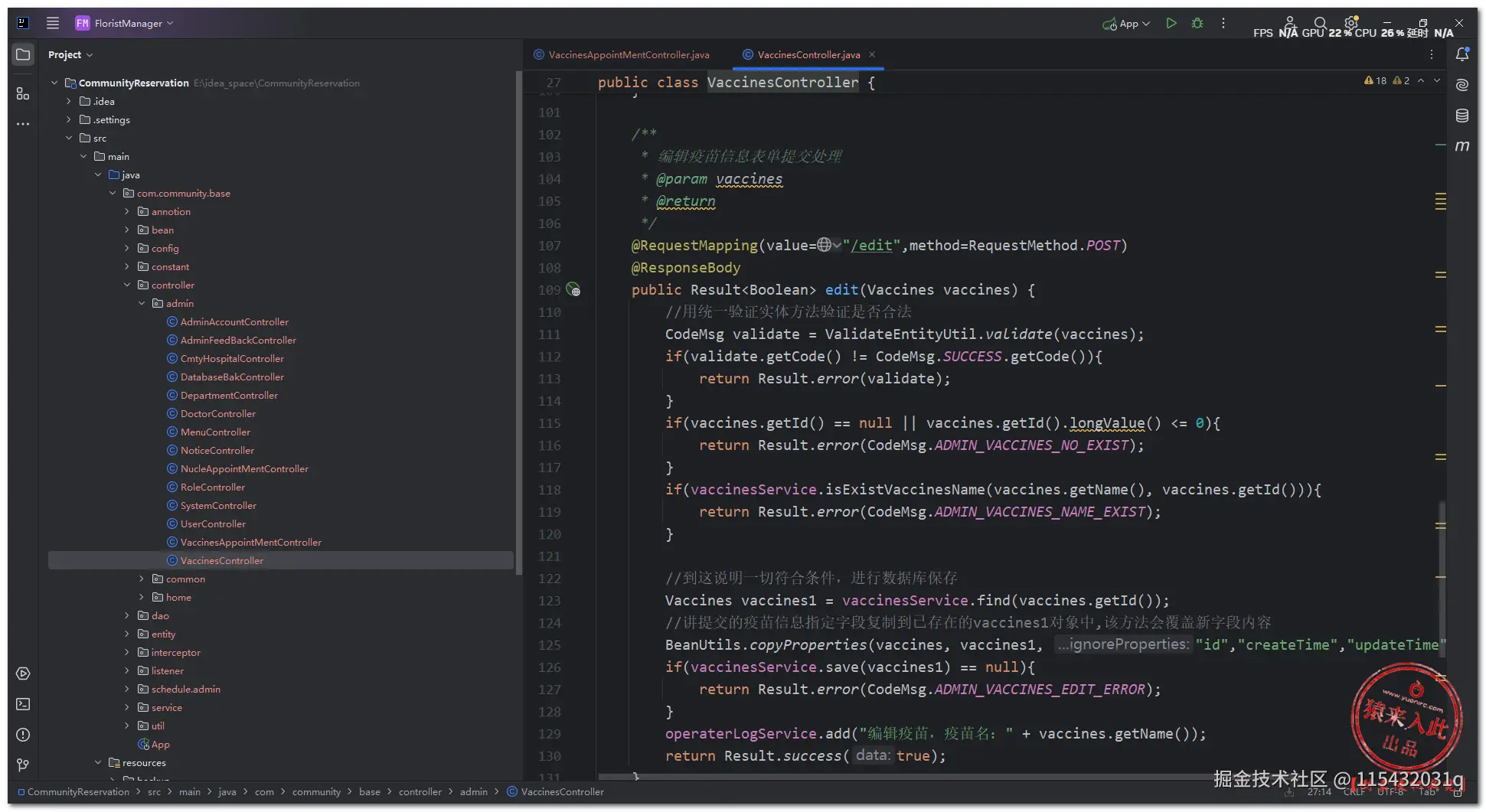This screenshot has height=812, width=1486.
Task: Debug the App configuration
Action: (1197, 23)
